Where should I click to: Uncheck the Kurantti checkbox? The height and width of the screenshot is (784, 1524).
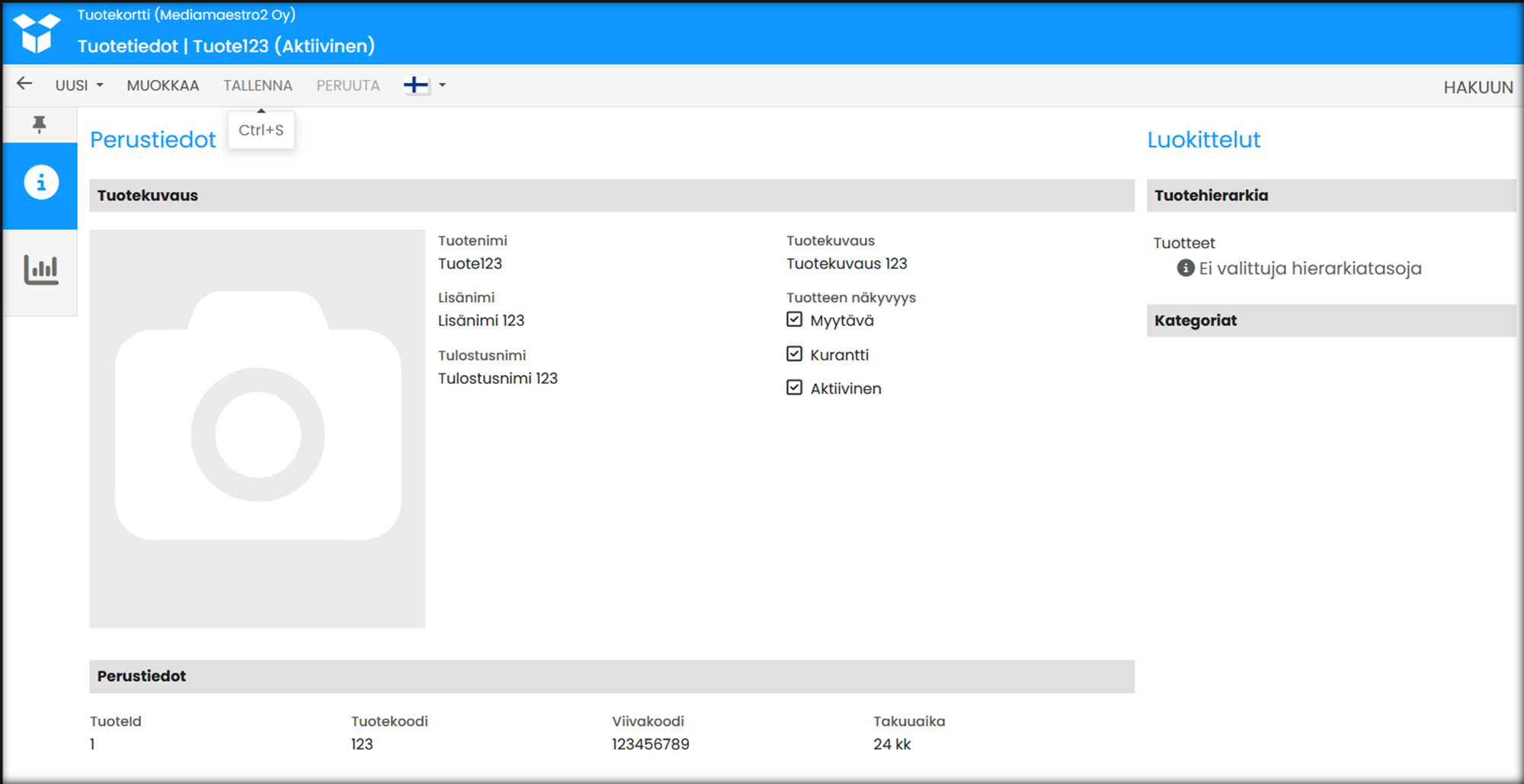[x=795, y=354]
